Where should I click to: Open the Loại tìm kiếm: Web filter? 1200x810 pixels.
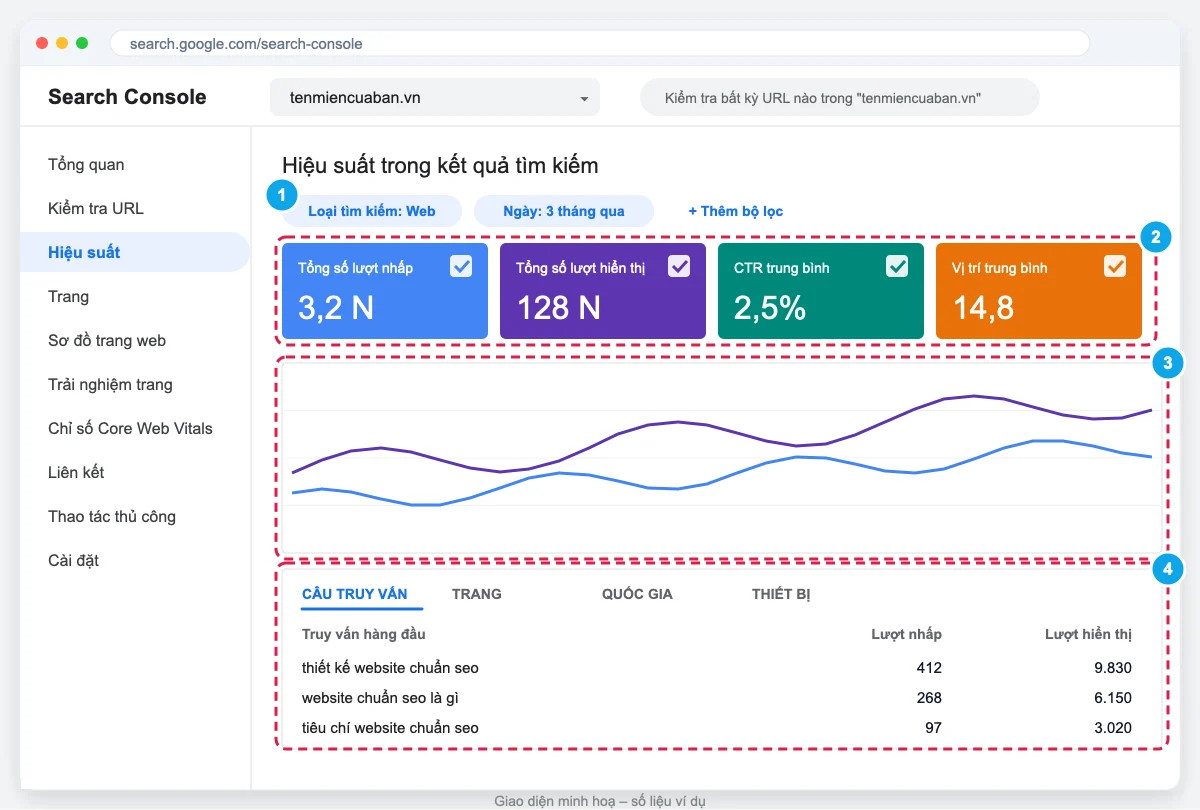(372, 211)
